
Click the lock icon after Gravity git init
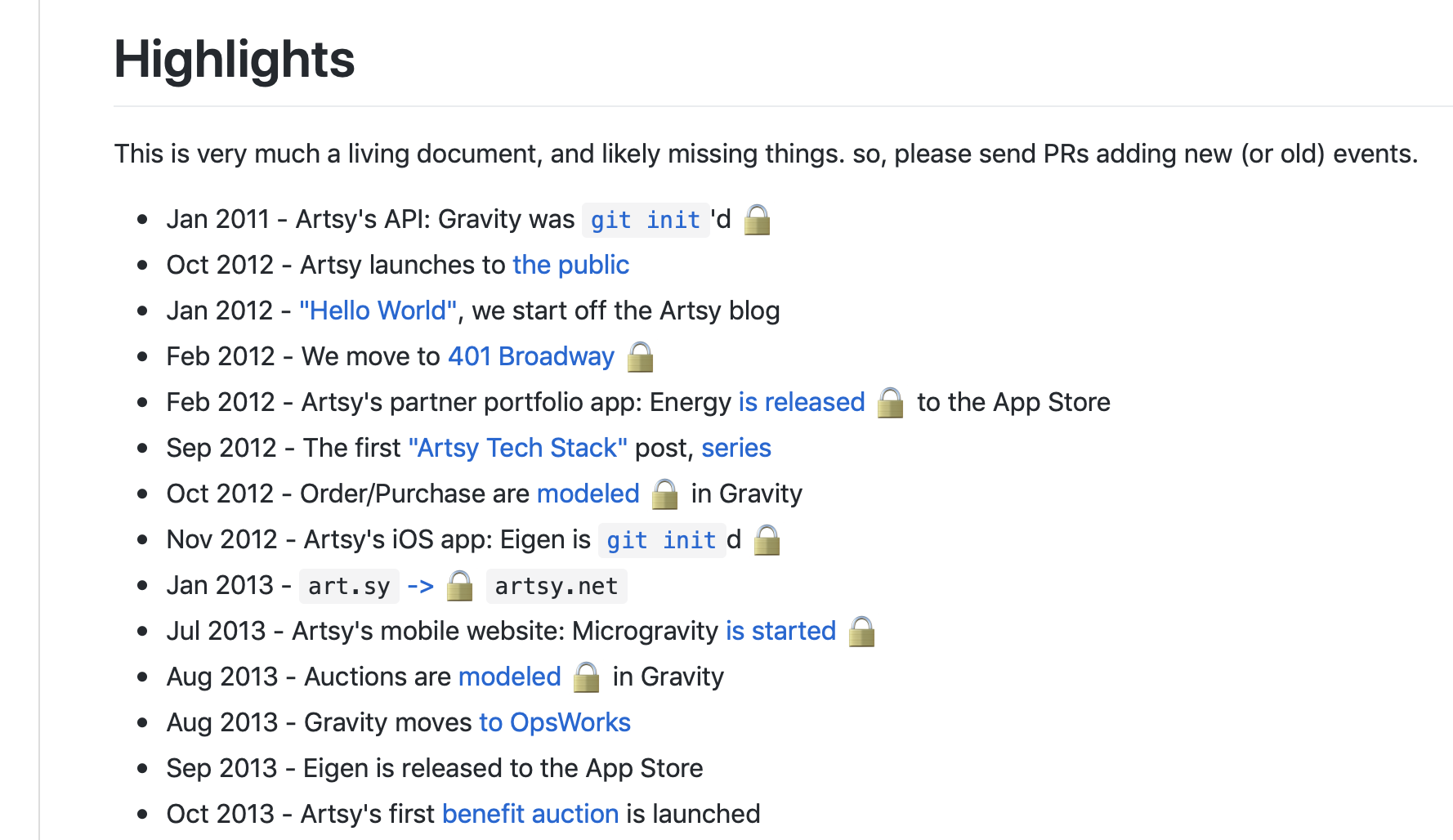click(758, 219)
